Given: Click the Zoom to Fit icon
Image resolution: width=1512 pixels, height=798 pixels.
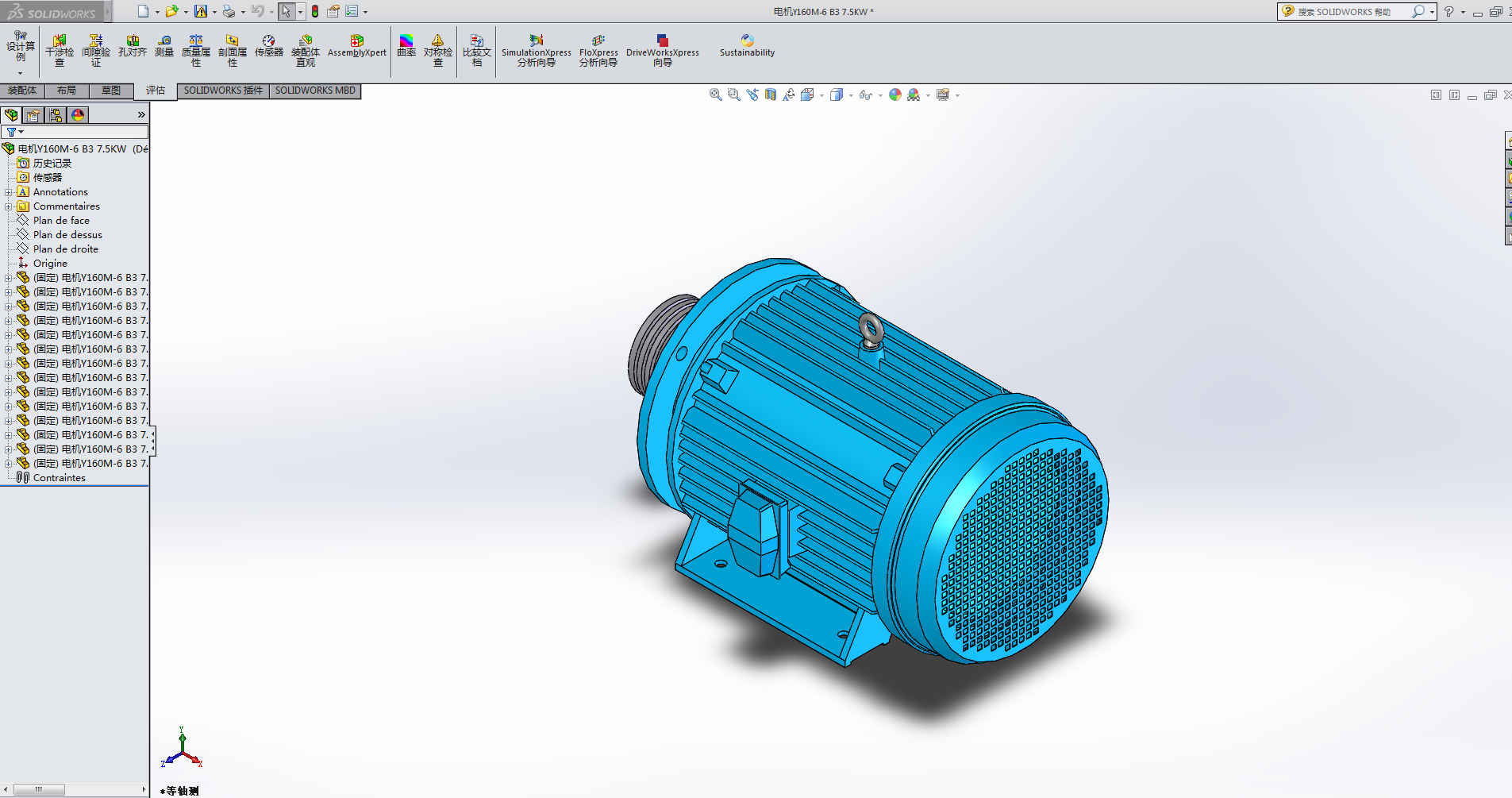Looking at the screenshot, I should [715, 94].
